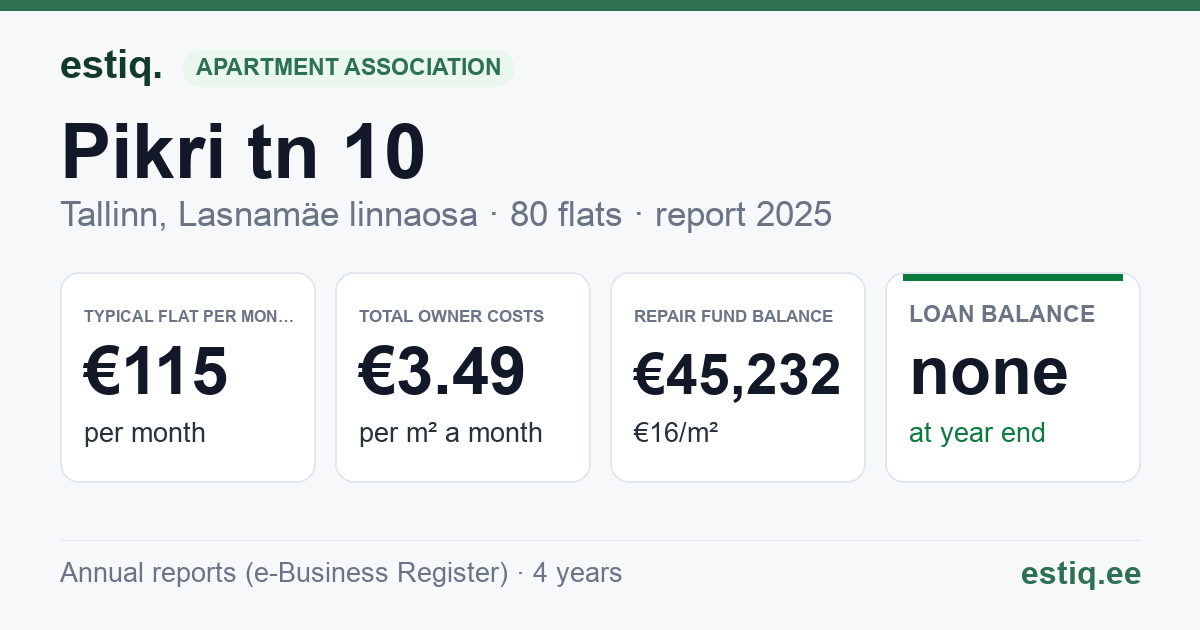The image size is (1200, 630).
Task: Click the Annual reports (e-Business Register) text
Action: point(284,573)
